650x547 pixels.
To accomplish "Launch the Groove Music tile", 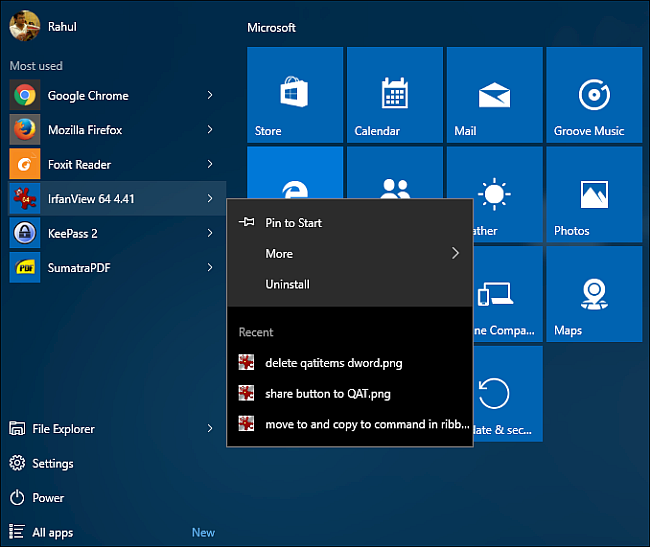I will tap(594, 95).
